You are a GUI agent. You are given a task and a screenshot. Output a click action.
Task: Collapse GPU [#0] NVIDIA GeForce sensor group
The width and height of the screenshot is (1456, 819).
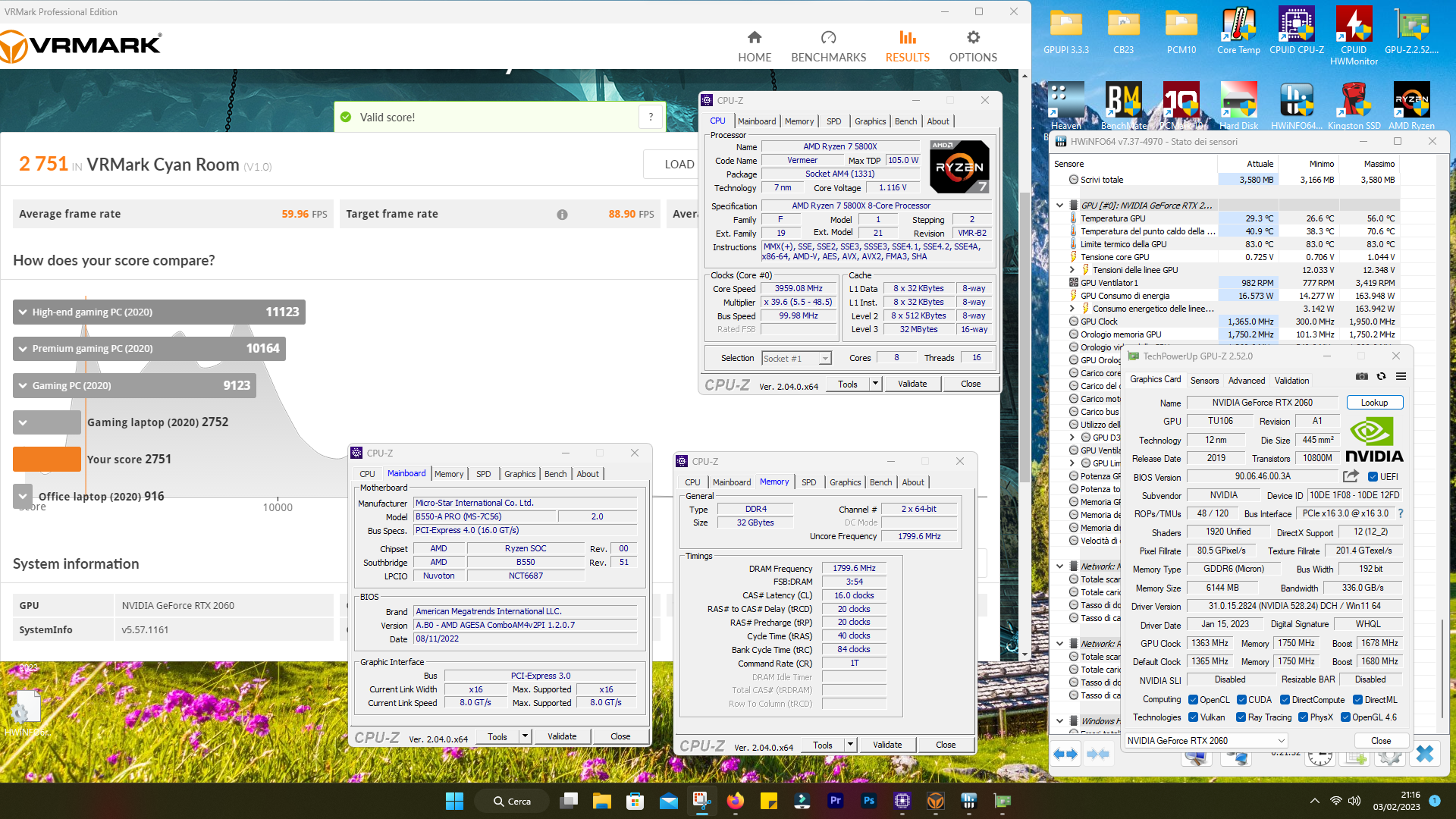pos(1059,206)
